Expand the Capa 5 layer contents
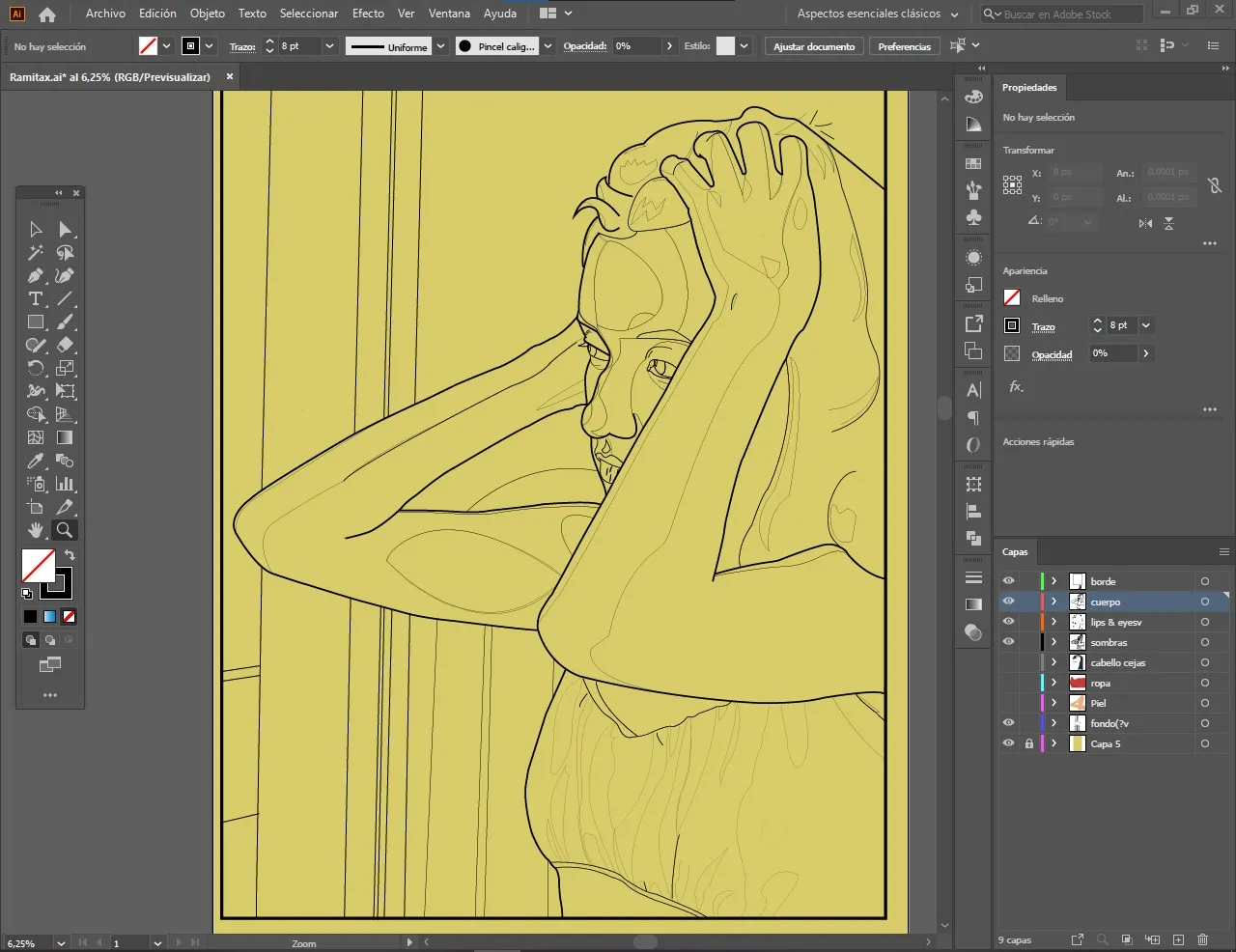Image resolution: width=1236 pixels, height=952 pixels. click(x=1054, y=743)
